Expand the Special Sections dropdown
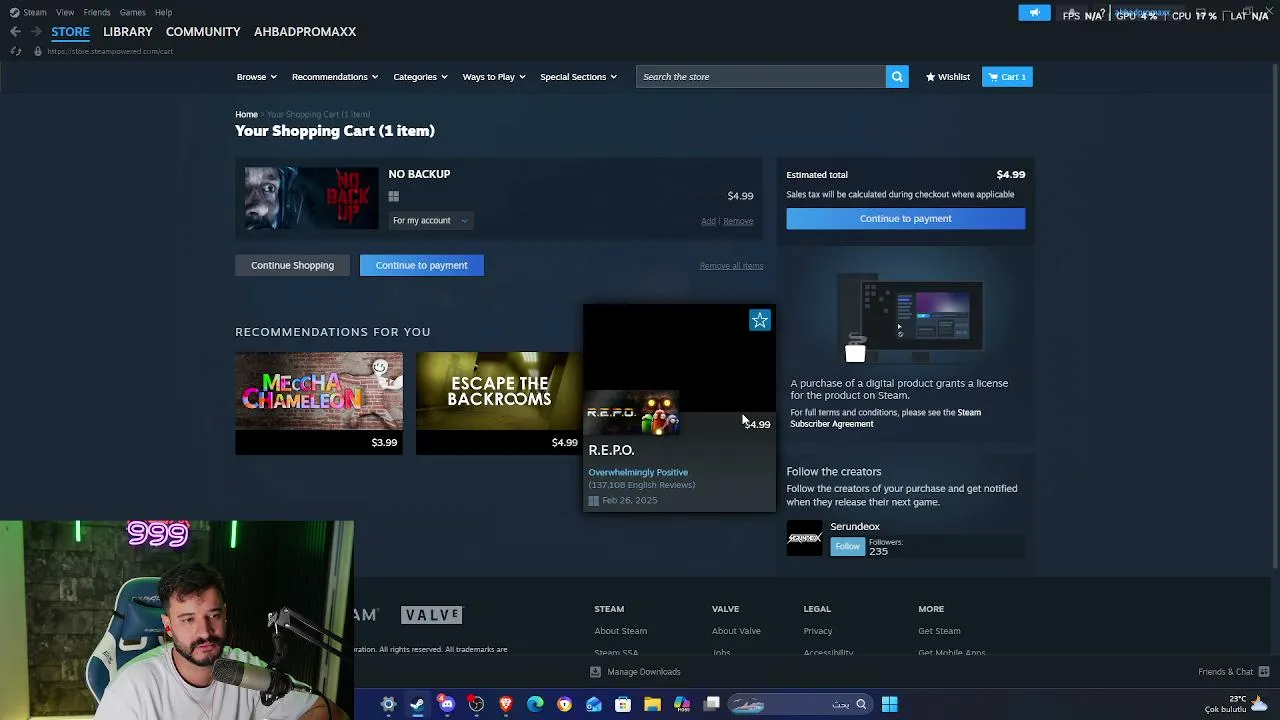 (x=578, y=77)
